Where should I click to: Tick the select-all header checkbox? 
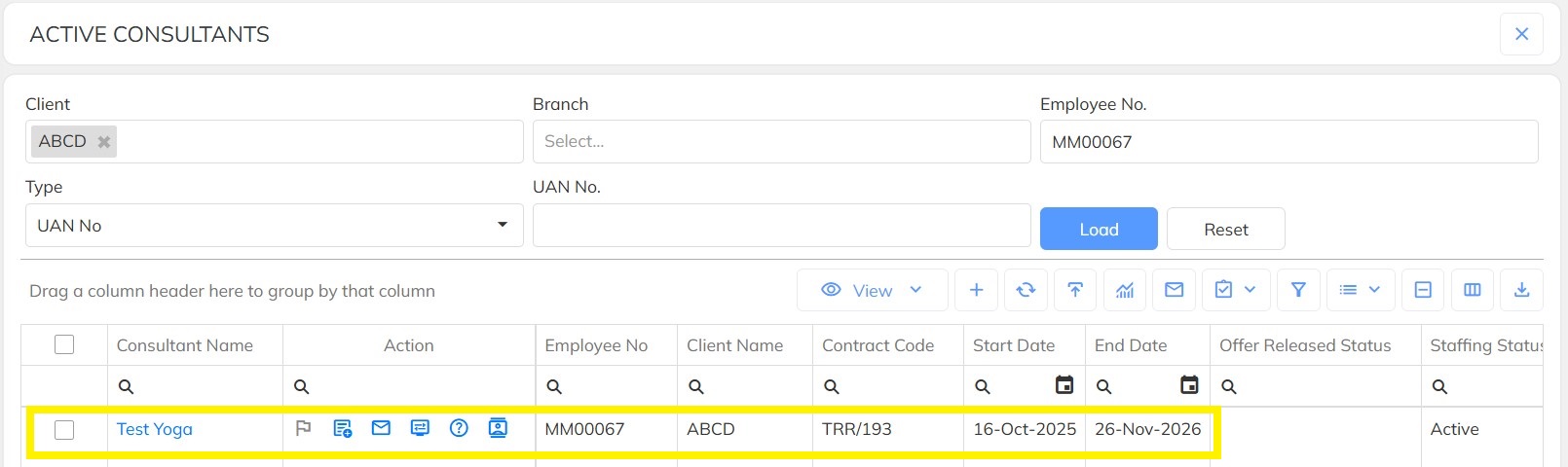(64, 344)
